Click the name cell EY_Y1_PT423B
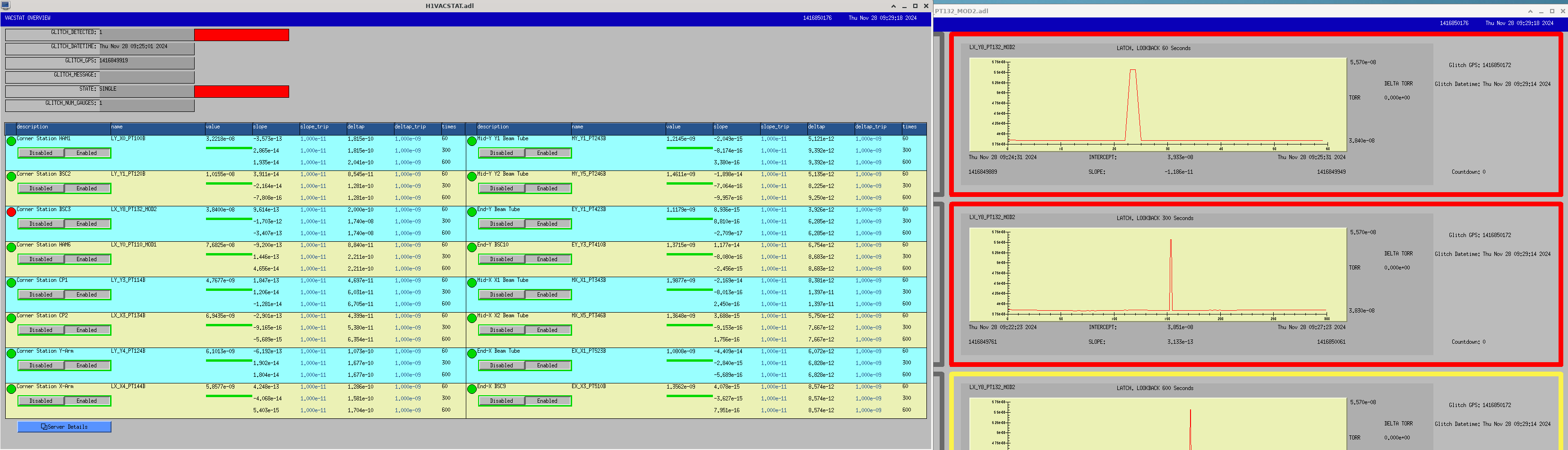The image size is (1568, 450). [x=589, y=209]
